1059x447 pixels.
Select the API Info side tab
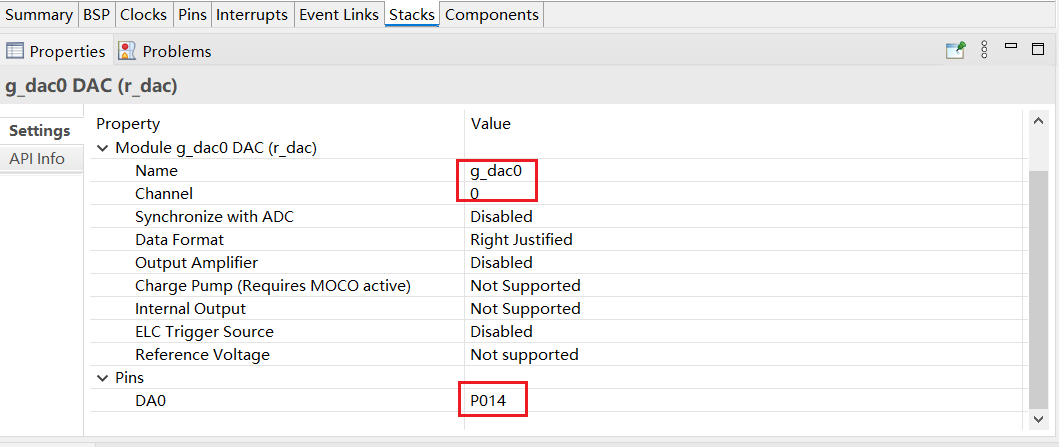tap(37, 159)
